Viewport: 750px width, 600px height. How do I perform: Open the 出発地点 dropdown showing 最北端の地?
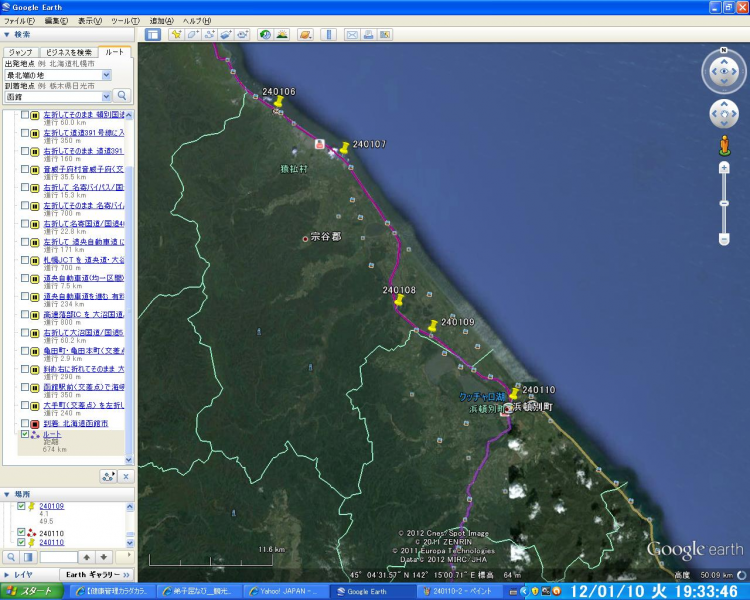107,75
